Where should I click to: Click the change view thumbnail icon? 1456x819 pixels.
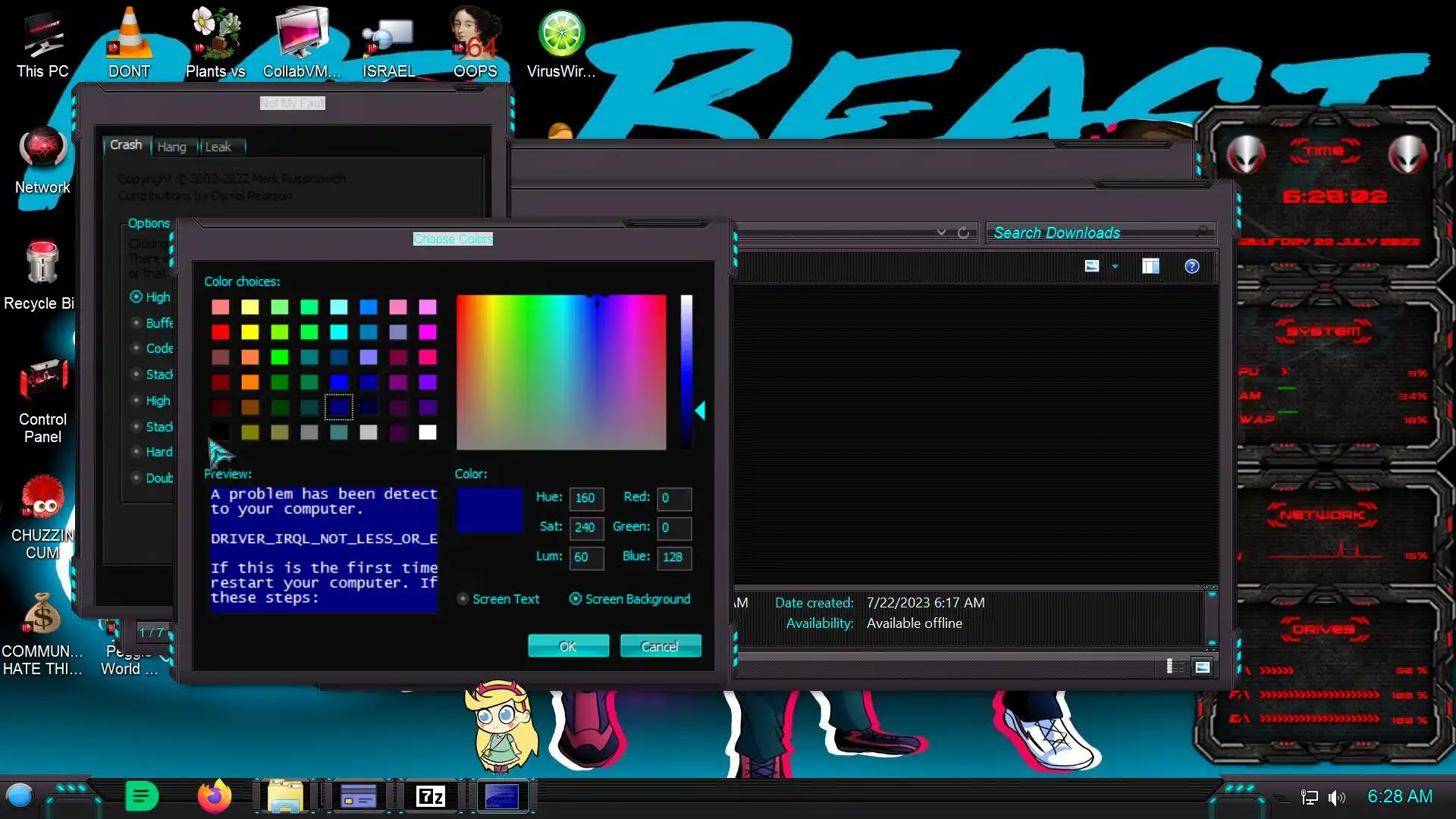[1091, 266]
